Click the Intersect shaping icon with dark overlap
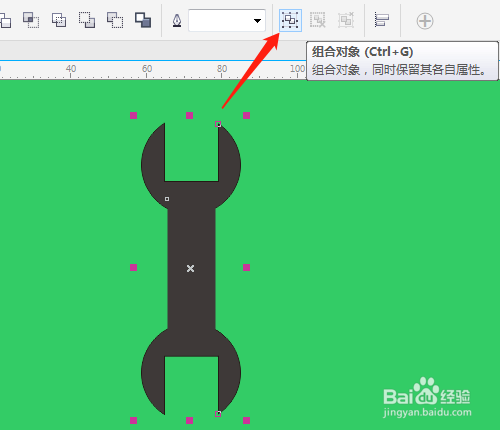500x430 pixels. pos(31,20)
